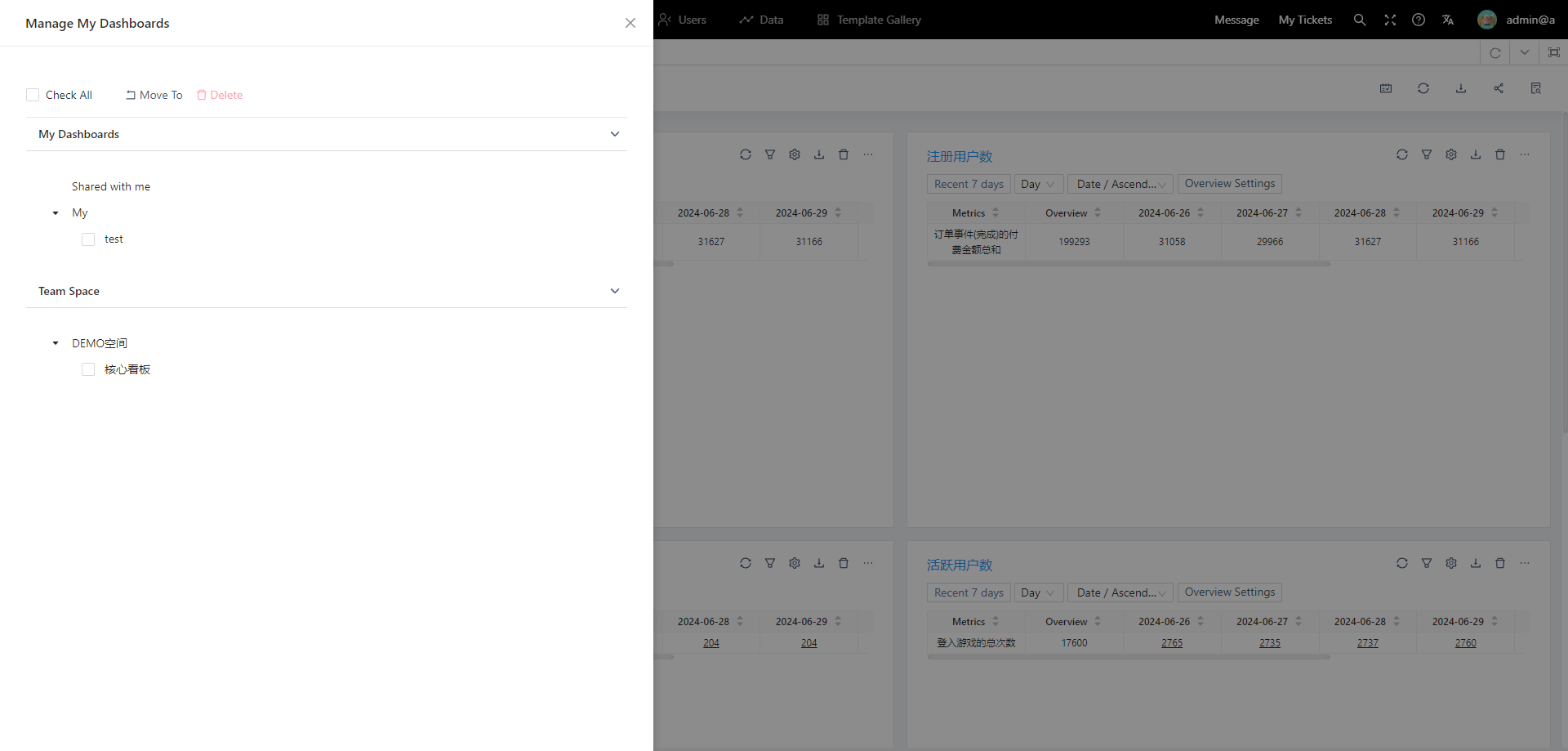Screen dimensions: 1568x751
Task: Click the Move To button
Action: (x=154, y=95)
